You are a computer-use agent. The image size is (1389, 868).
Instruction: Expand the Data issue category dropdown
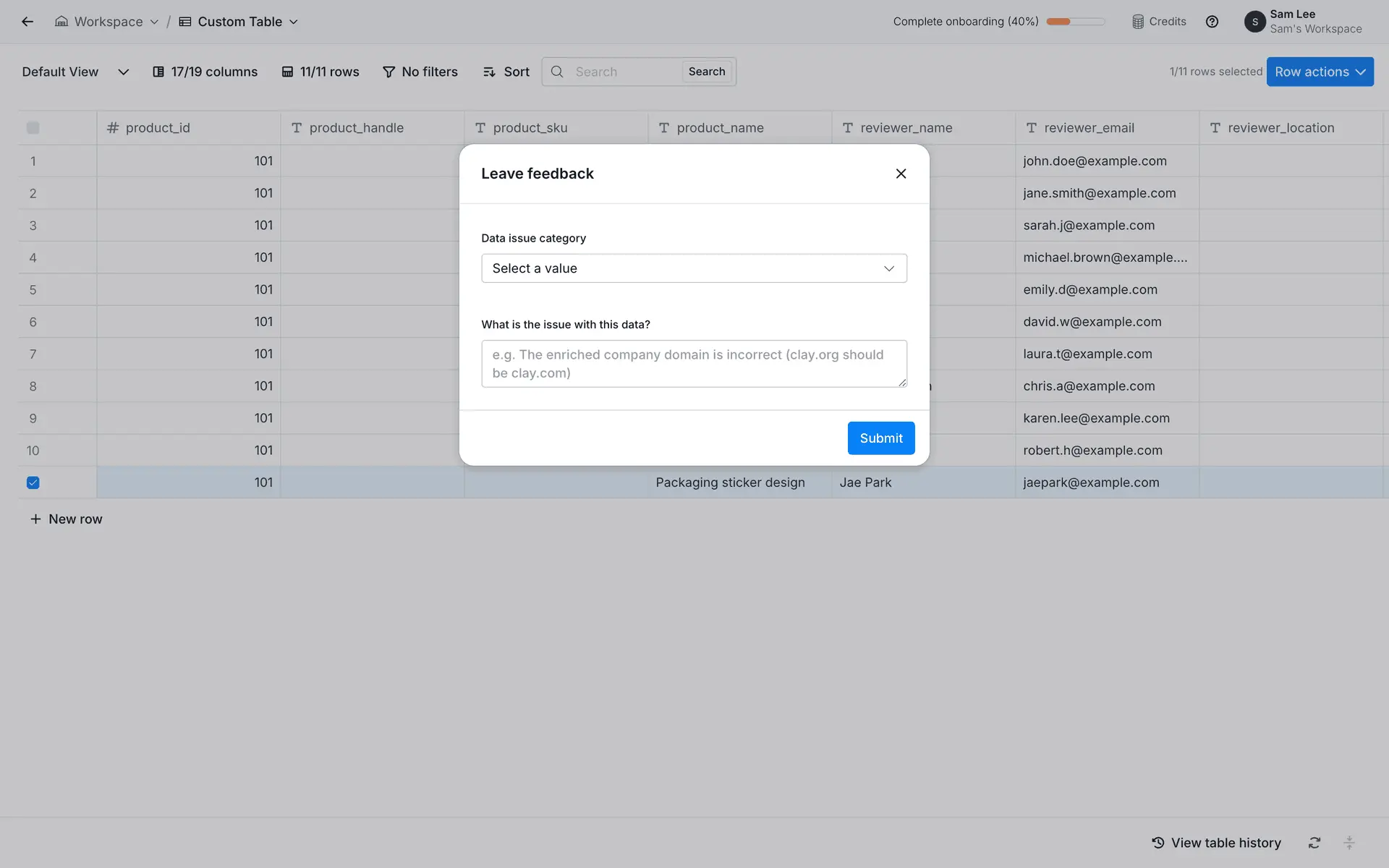[x=694, y=268]
